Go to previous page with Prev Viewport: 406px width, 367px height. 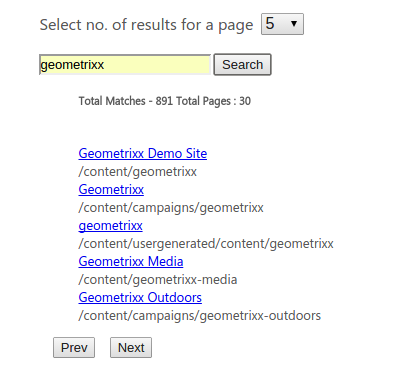tap(74, 348)
